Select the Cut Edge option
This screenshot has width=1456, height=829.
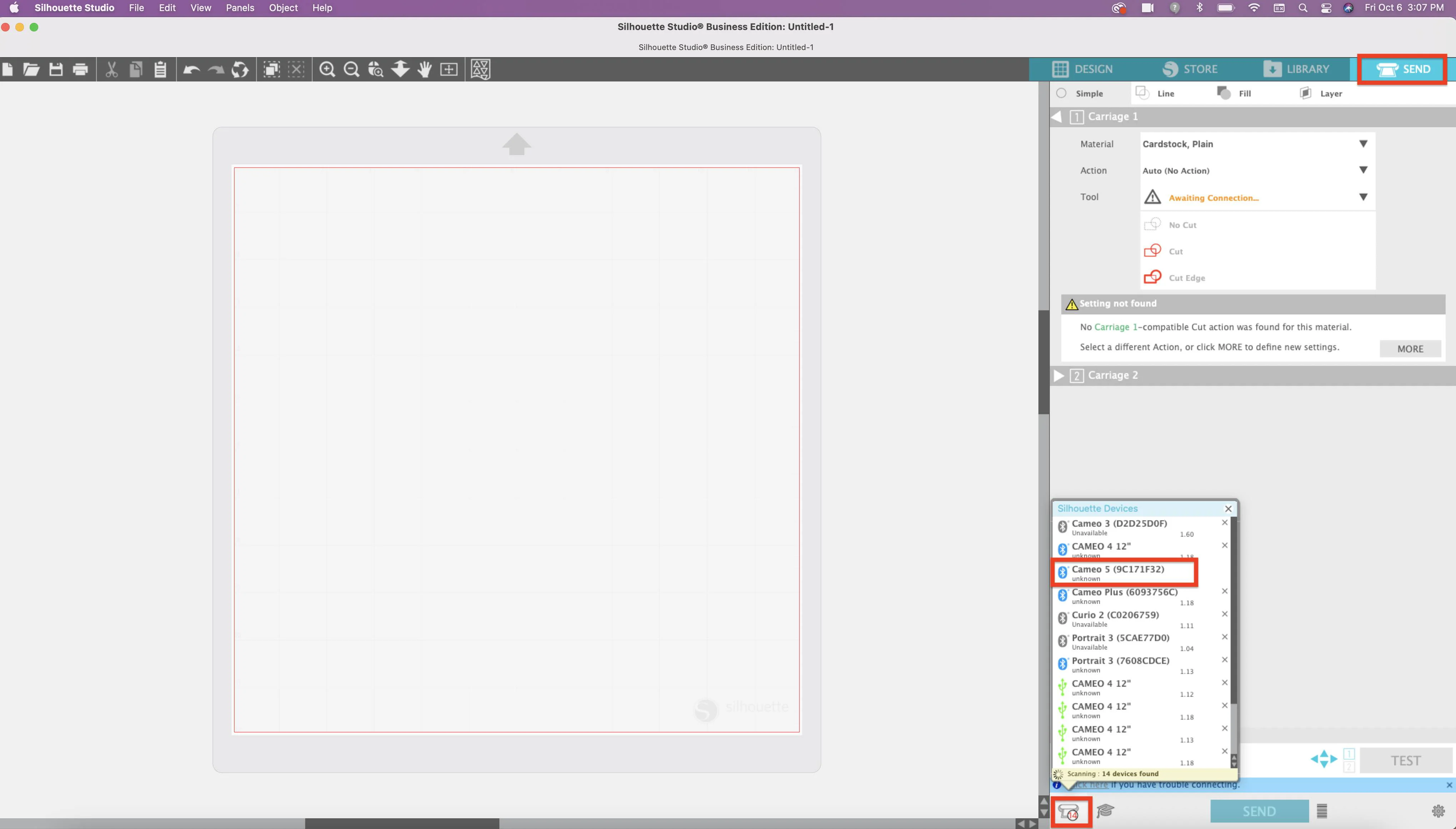point(1186,278)
